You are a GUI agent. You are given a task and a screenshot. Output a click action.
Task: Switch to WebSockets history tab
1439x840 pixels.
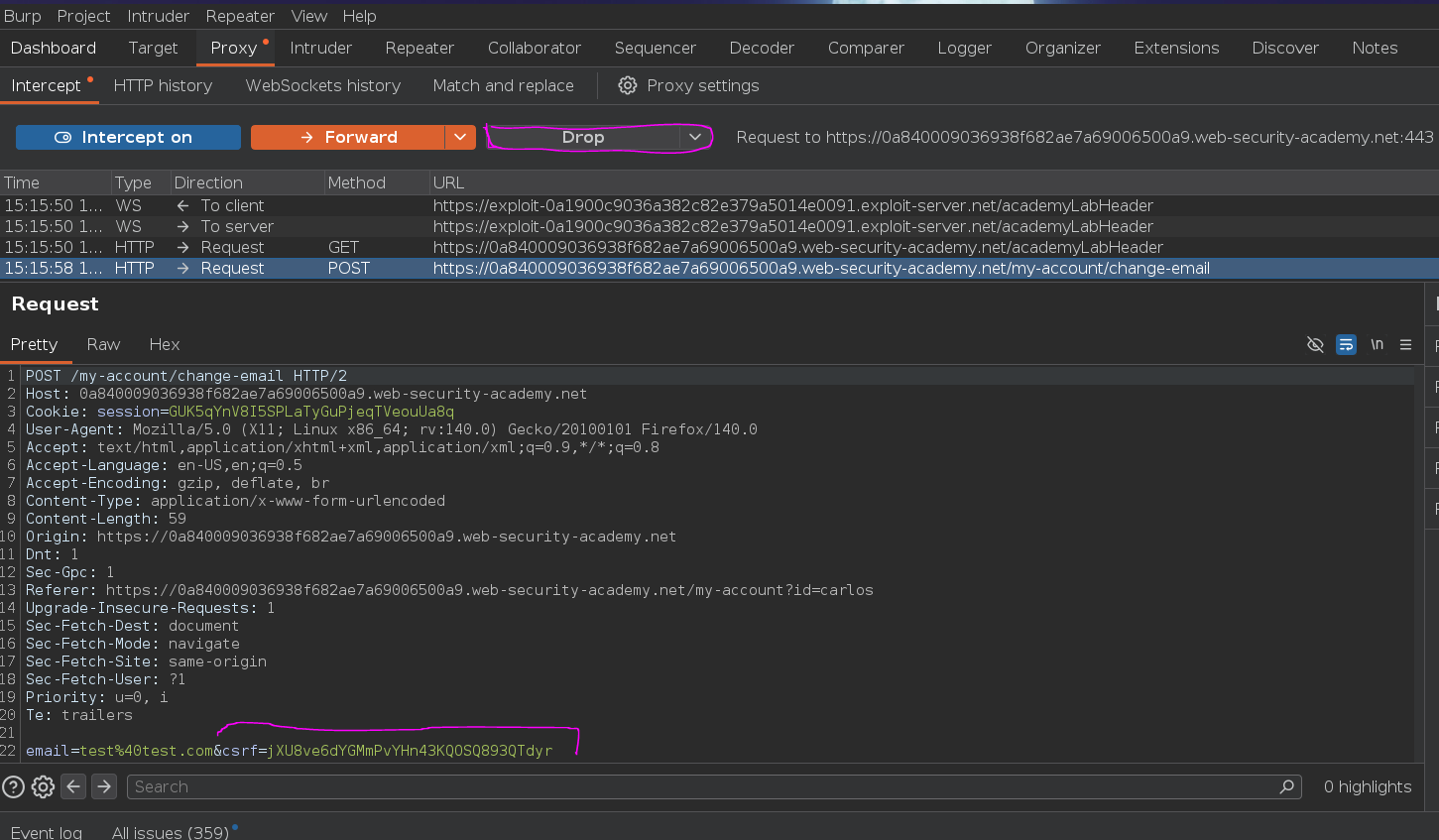323,85
